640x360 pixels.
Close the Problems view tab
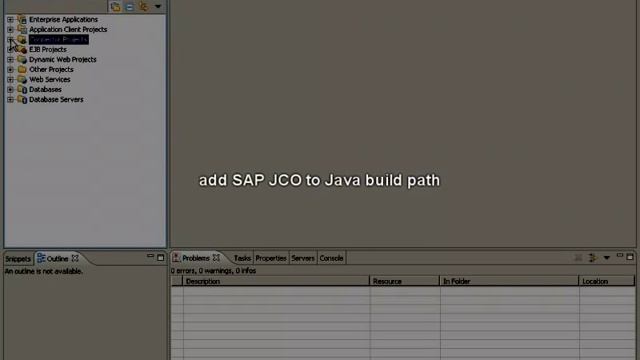coord(216,258)
